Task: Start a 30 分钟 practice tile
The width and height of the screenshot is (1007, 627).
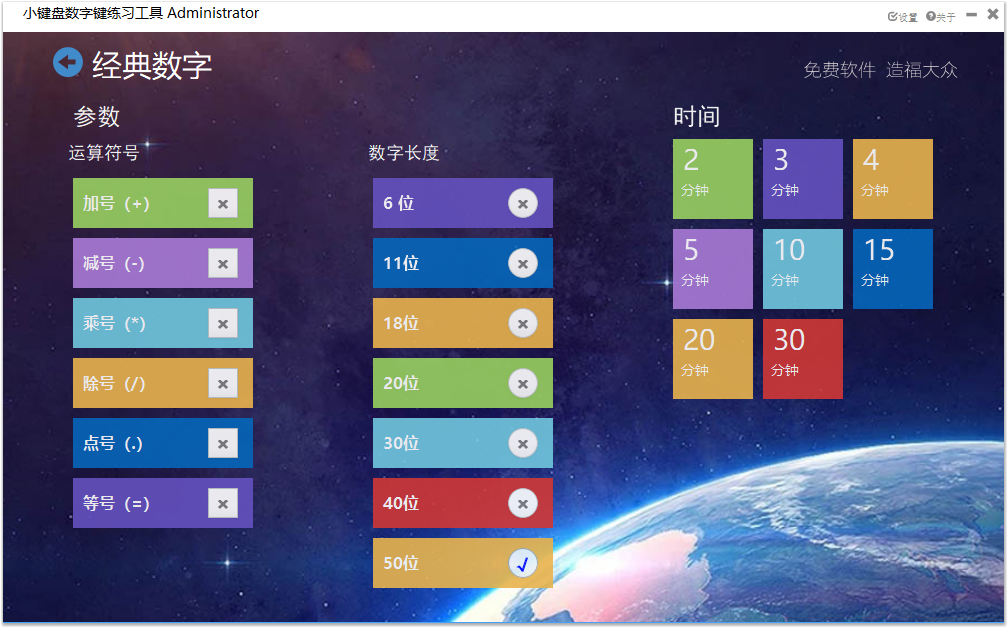Action: pyautogui.click(x=803, y=359)
